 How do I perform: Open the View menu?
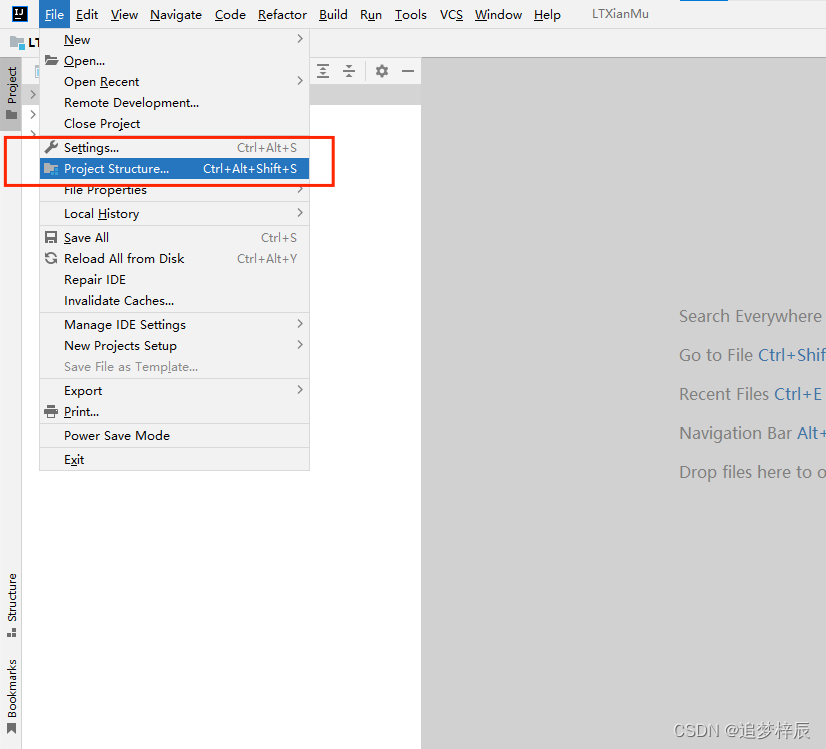(124, 15)
